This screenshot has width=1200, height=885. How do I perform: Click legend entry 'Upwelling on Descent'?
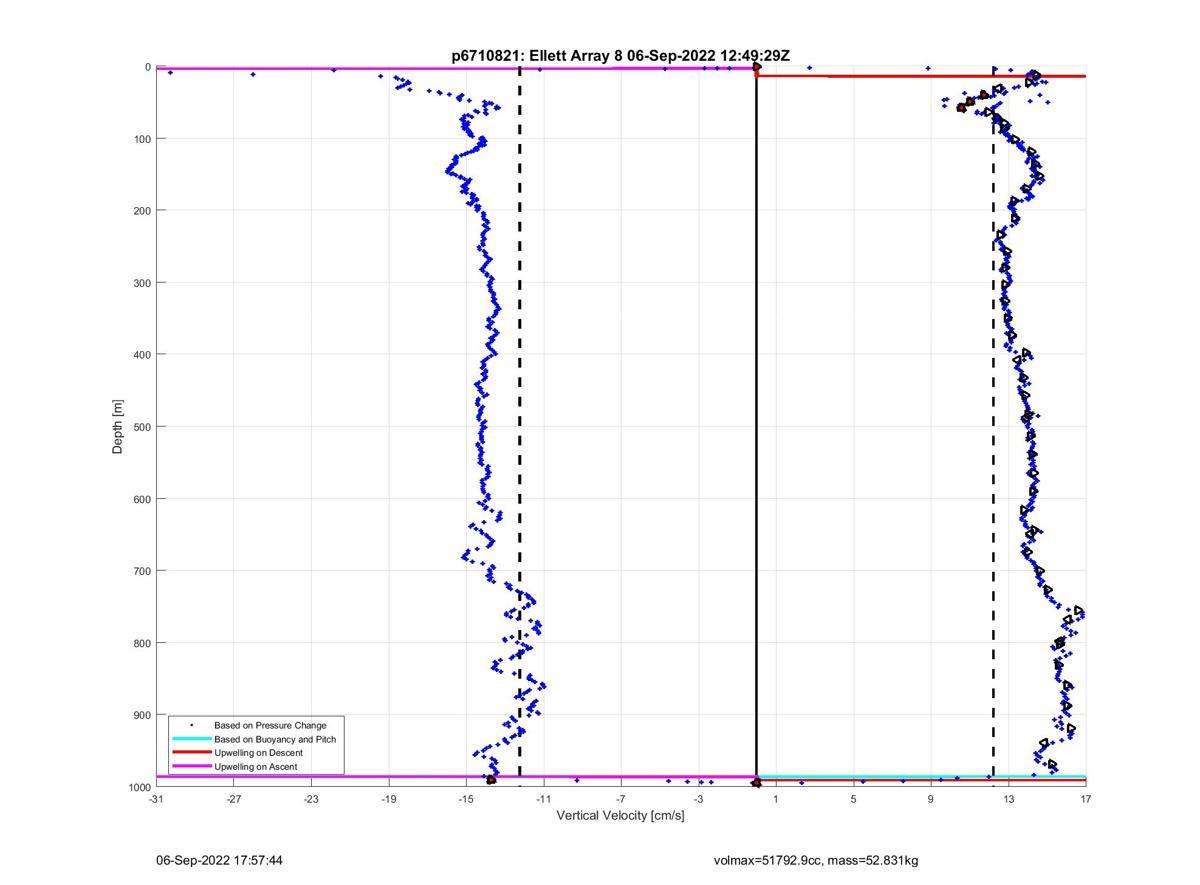(258, 753)
